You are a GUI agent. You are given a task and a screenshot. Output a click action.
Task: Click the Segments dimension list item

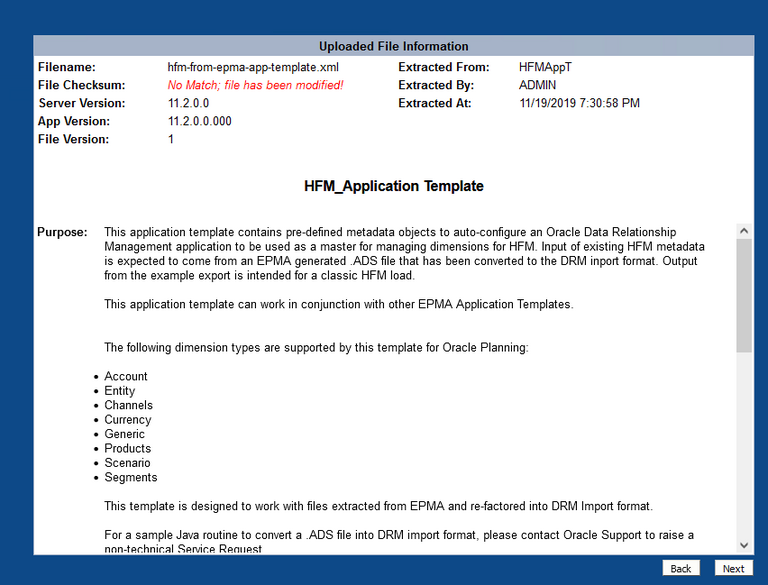click(x=131, y=478)
